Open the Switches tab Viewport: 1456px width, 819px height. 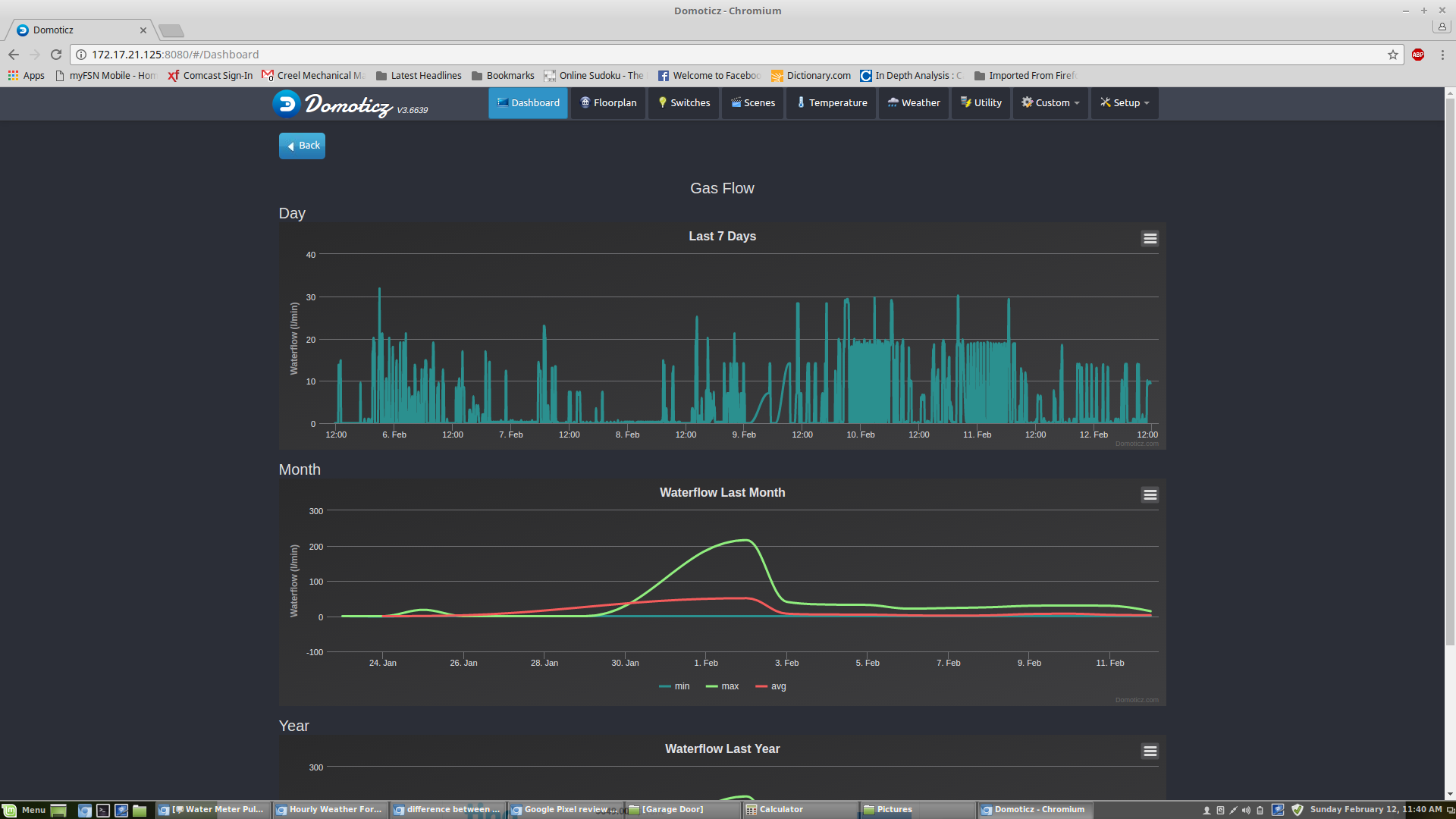684,103
